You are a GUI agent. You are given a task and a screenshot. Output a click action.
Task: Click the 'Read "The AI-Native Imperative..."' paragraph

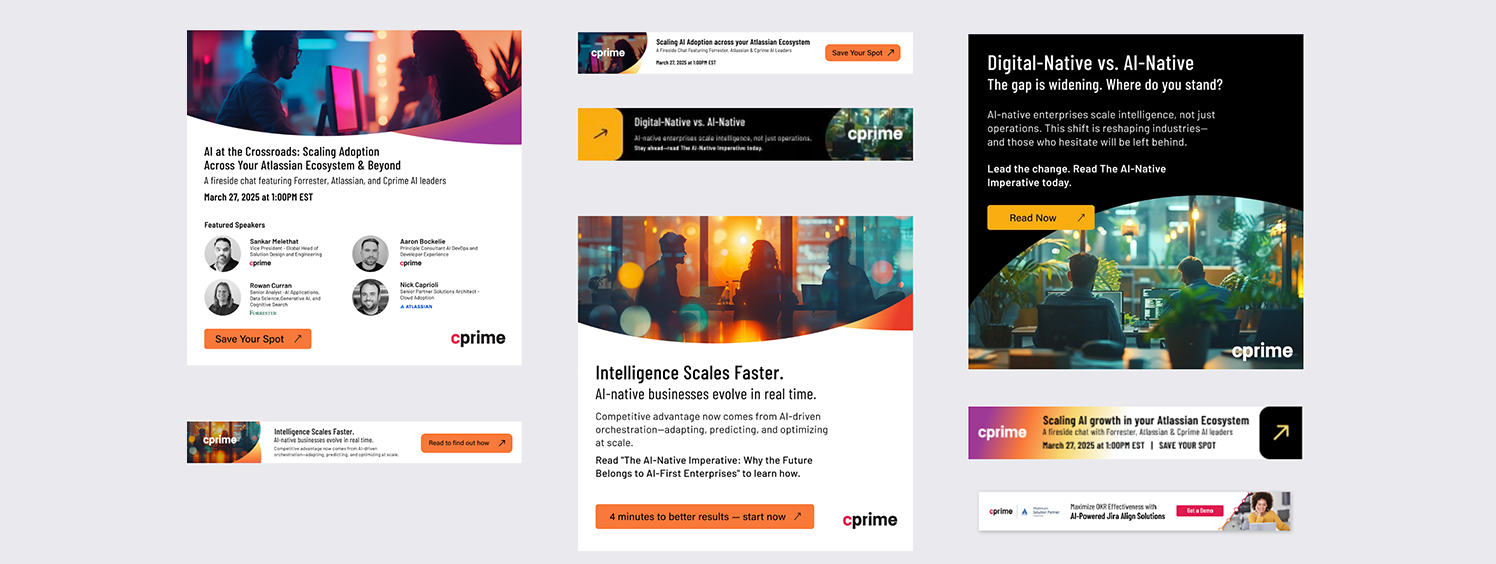tap(704, 467)
